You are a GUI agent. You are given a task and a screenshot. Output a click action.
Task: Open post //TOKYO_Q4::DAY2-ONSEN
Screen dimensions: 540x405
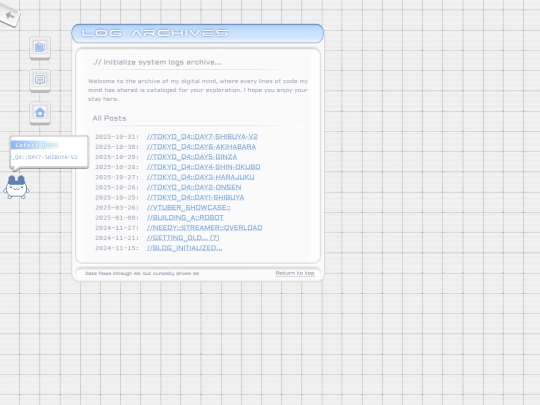(194, 187)
